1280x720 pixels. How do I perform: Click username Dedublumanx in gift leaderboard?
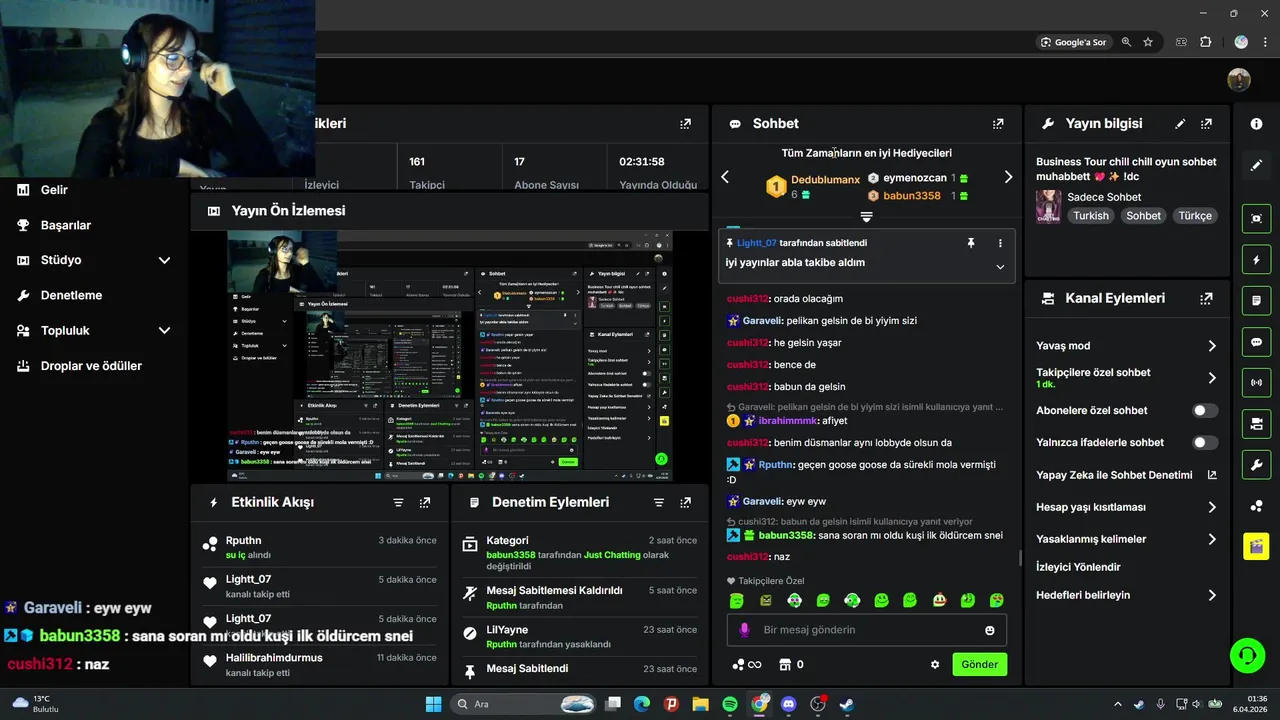click(825, 180)
